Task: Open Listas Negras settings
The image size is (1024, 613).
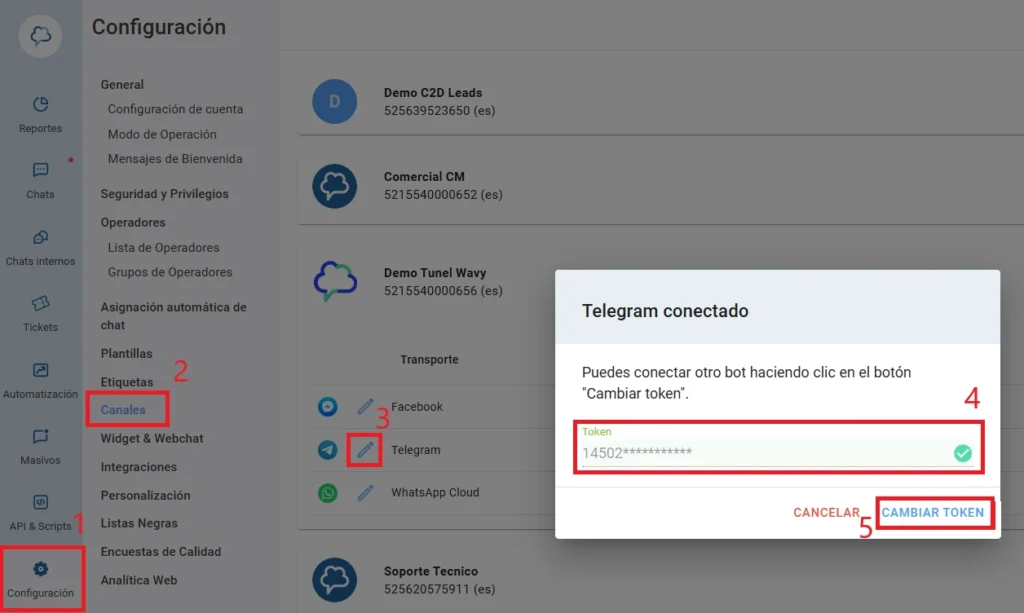Action: [139, 524]
